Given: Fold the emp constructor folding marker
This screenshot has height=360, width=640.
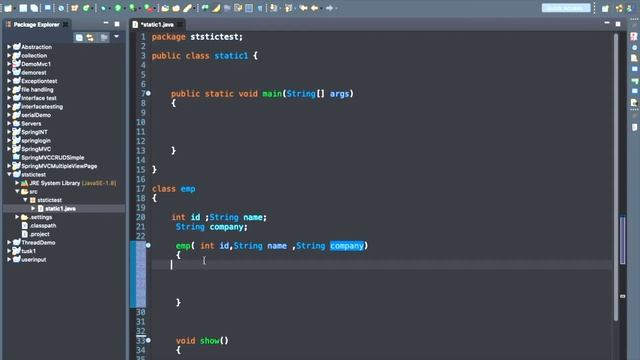Looking at the screenshot, I should (148, 245).
